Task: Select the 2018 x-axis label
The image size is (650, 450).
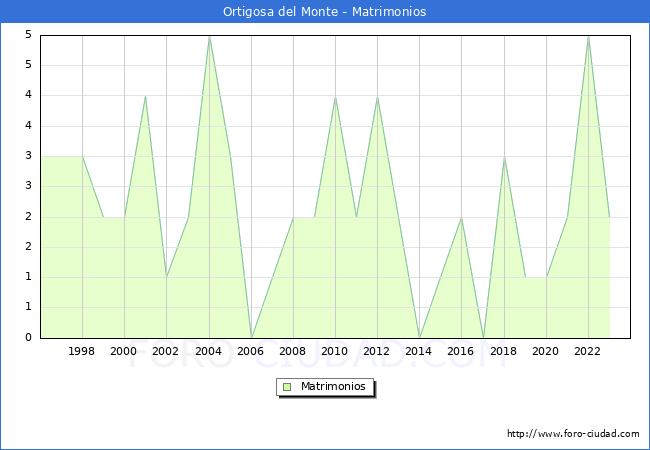Action: [x=504, y=351]
